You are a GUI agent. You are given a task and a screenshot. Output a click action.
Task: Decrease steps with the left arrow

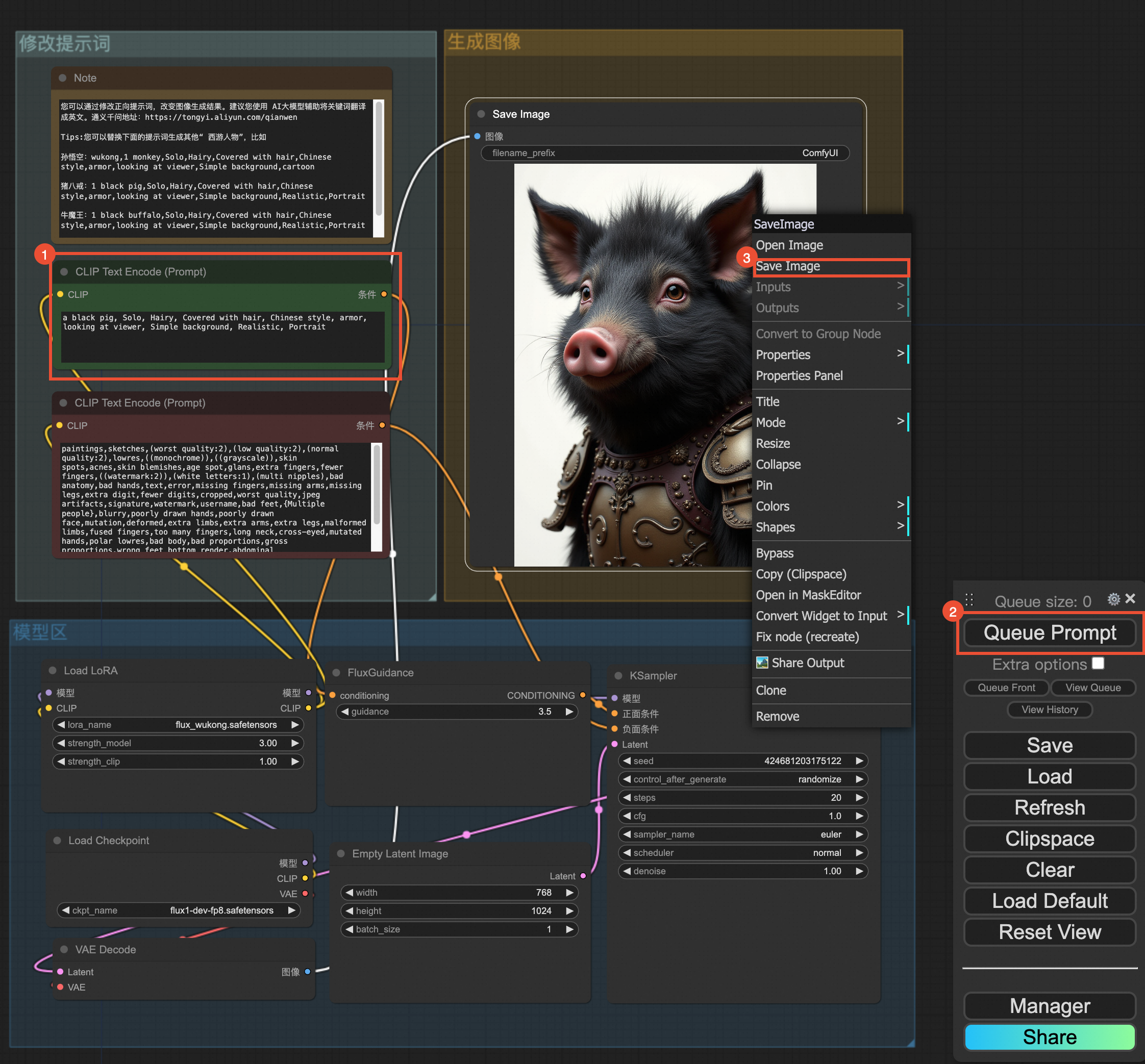click(x=627, y=797)
